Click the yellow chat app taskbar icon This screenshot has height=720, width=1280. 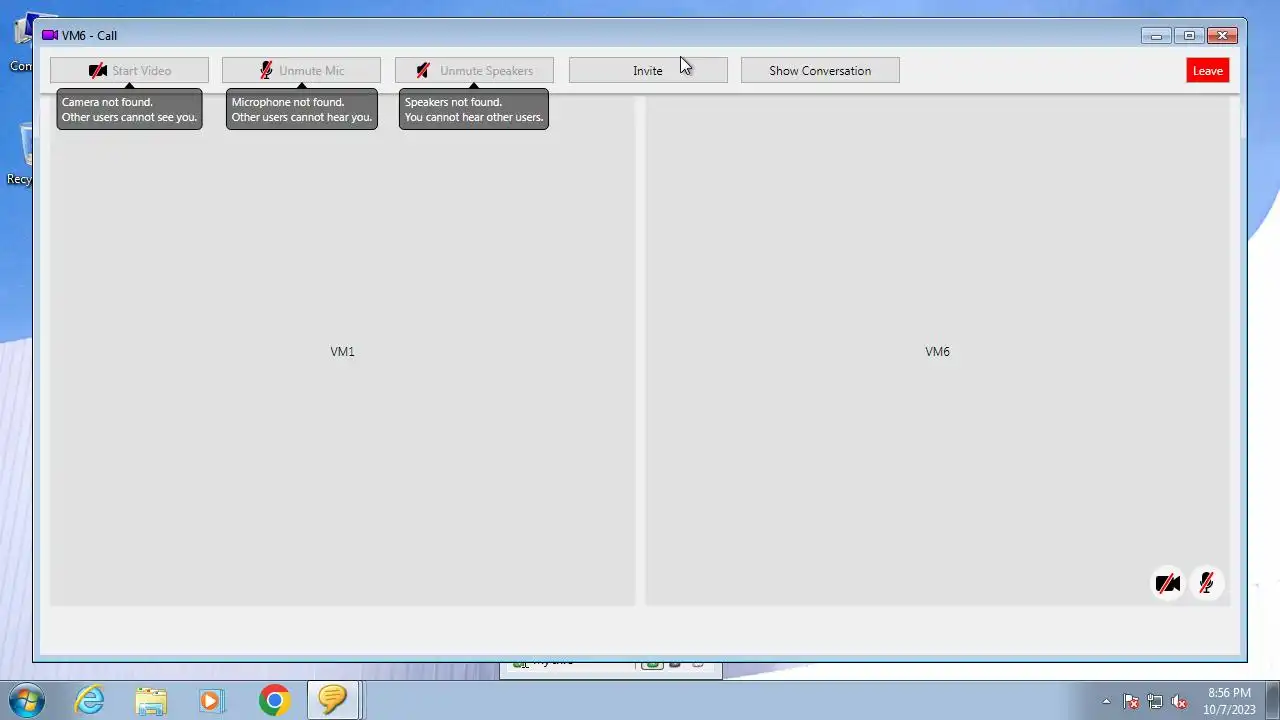(332, 700)
